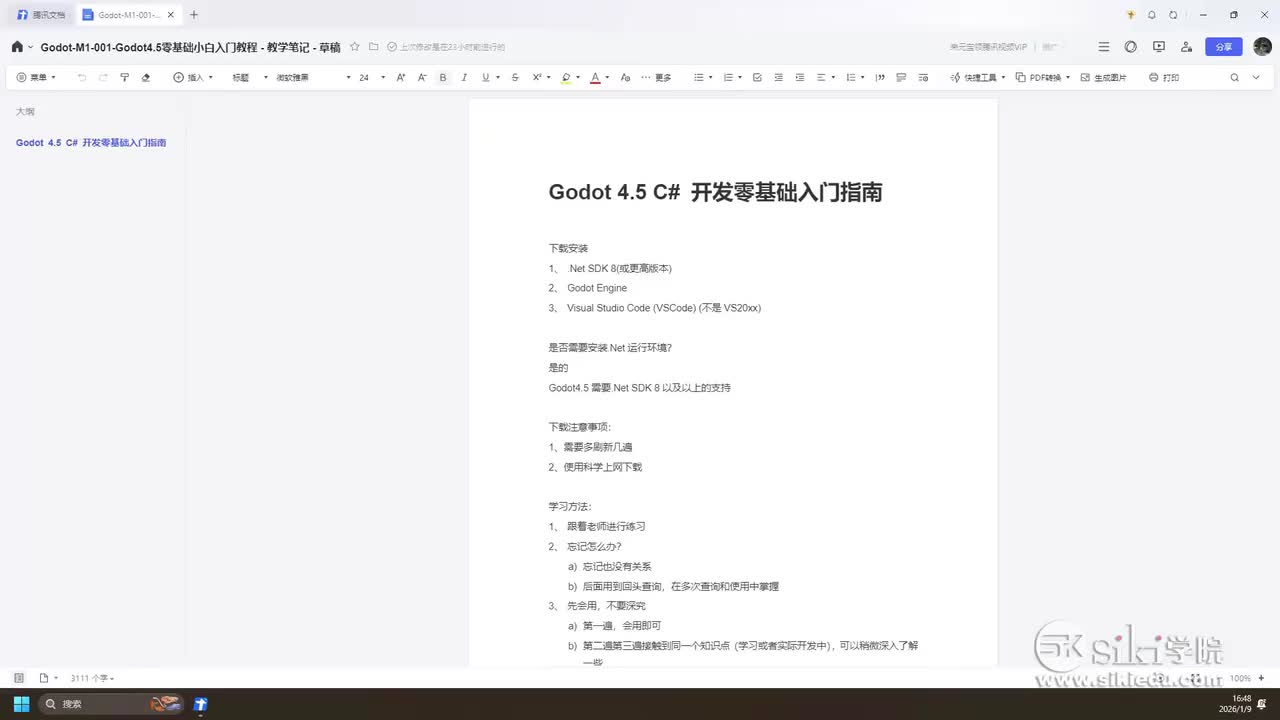Image resolution: width=1280 pixels, height=720 pixels.
Task: Open the Windows Start menu
Action: [x=21, y=704]
